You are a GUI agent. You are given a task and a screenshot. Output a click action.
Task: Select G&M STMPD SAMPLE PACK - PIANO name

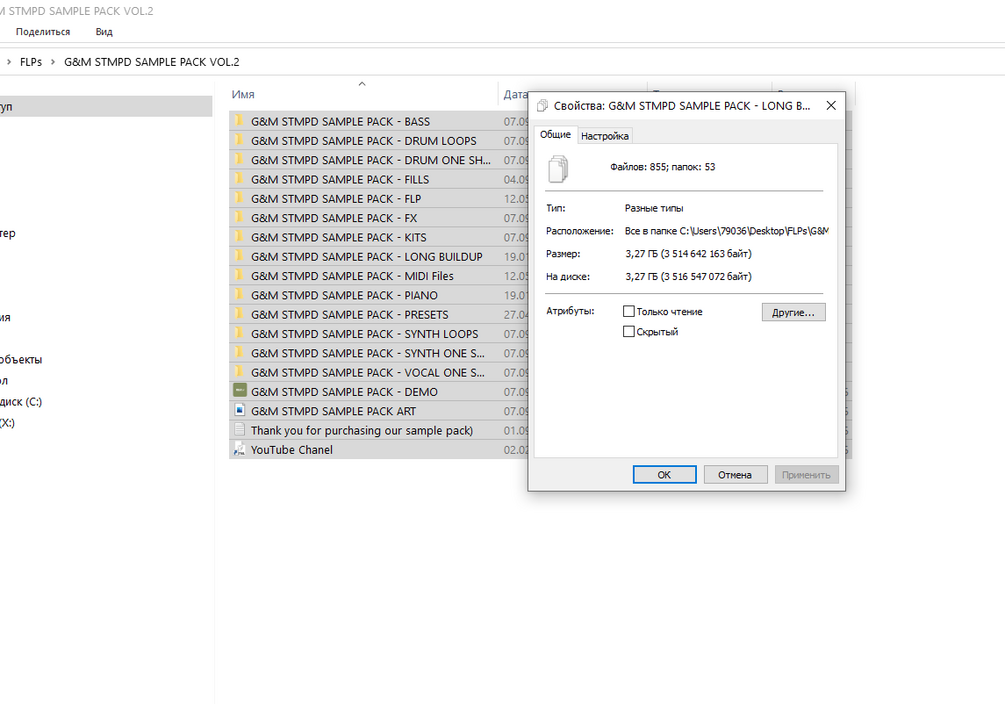pyautogui.click(x=344, y=295)
